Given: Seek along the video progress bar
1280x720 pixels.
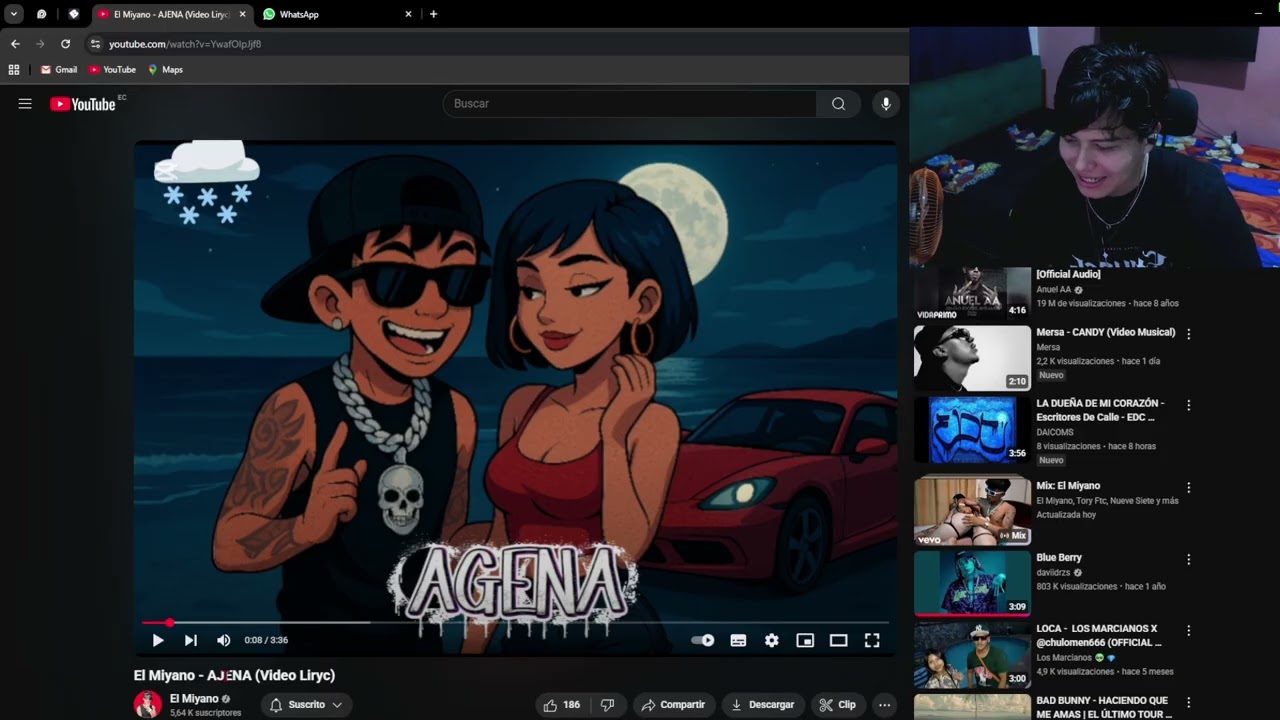Looking at the screenshot, I should (515, 622).
